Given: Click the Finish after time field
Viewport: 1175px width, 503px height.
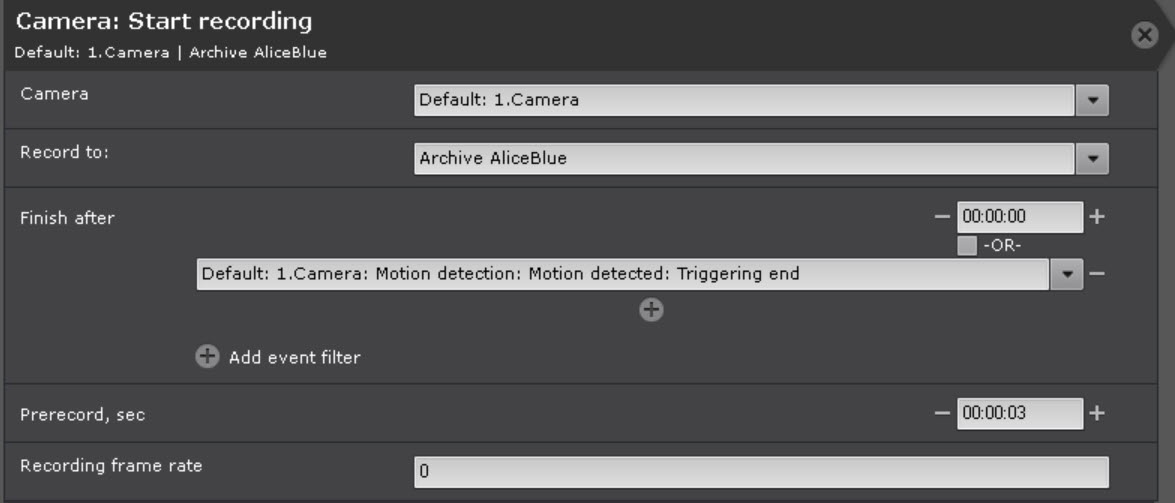Looking at the screenshot, I should [1019, 216].
